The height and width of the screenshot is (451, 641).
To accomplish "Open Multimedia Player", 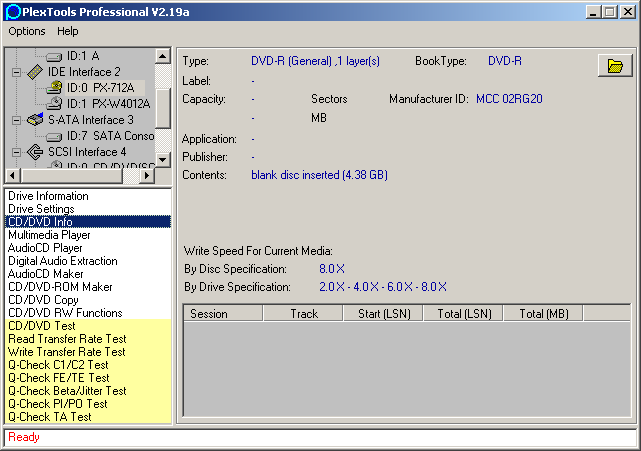I will pos(88,235).
